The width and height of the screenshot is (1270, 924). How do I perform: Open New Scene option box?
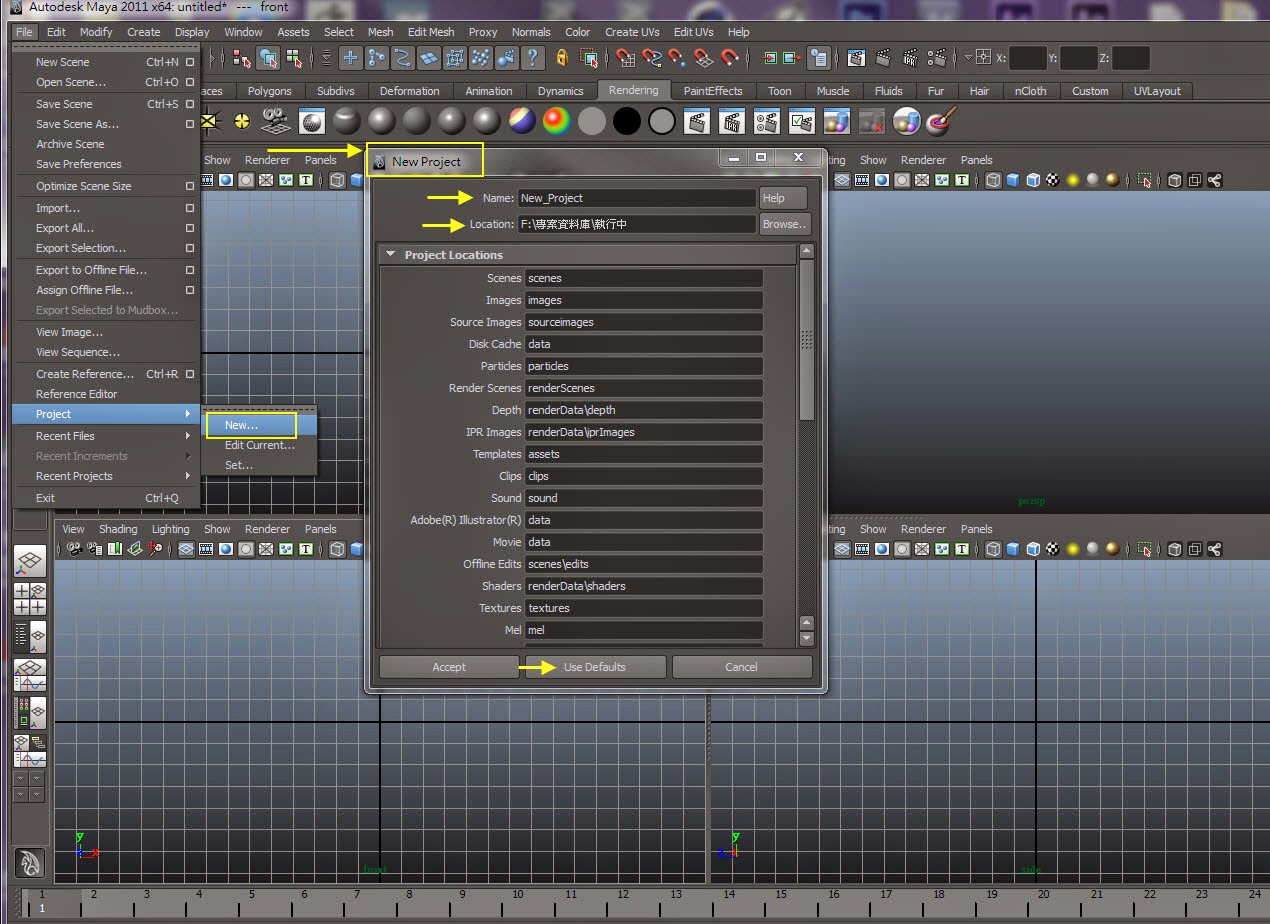pos(190,62)
